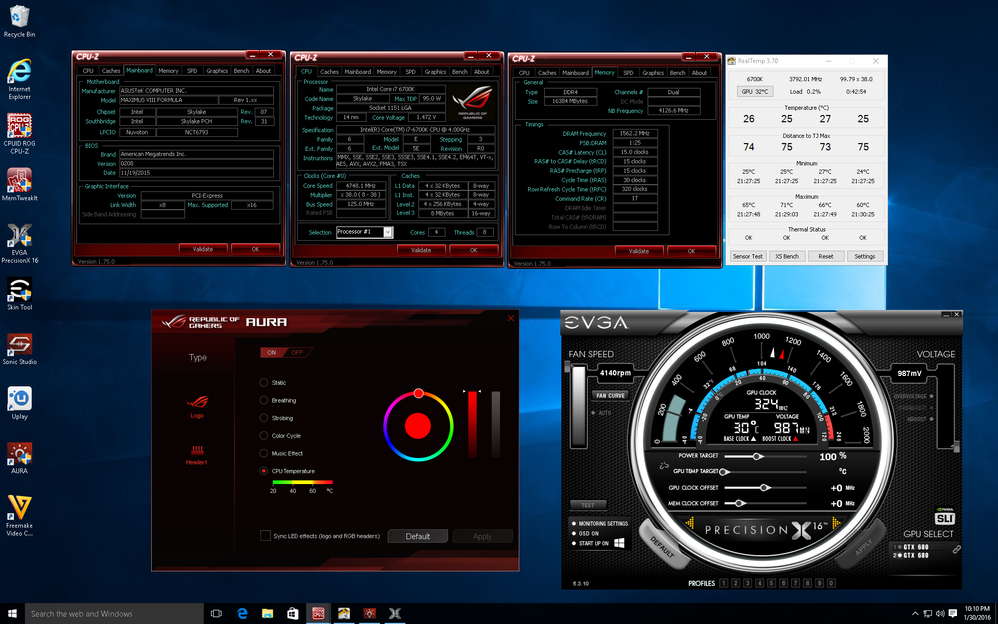Click the XS Bench button in RealTemp
The image size is (998, 624).
pyautogui.click(x=787, y=256)
